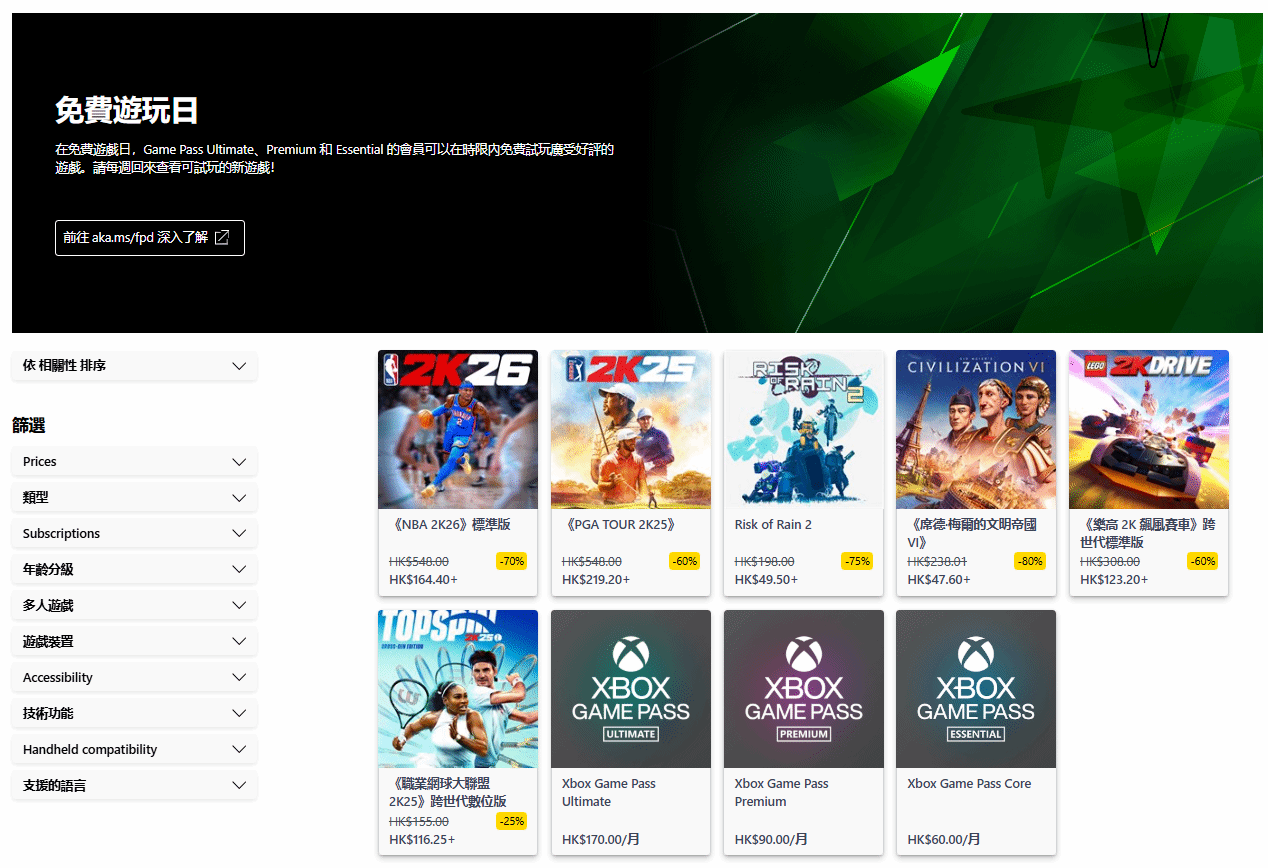The height and width of the screenshot is (868, 1268).
Task: Expand the Accessibility filter chevron
Action: (239, 678)
